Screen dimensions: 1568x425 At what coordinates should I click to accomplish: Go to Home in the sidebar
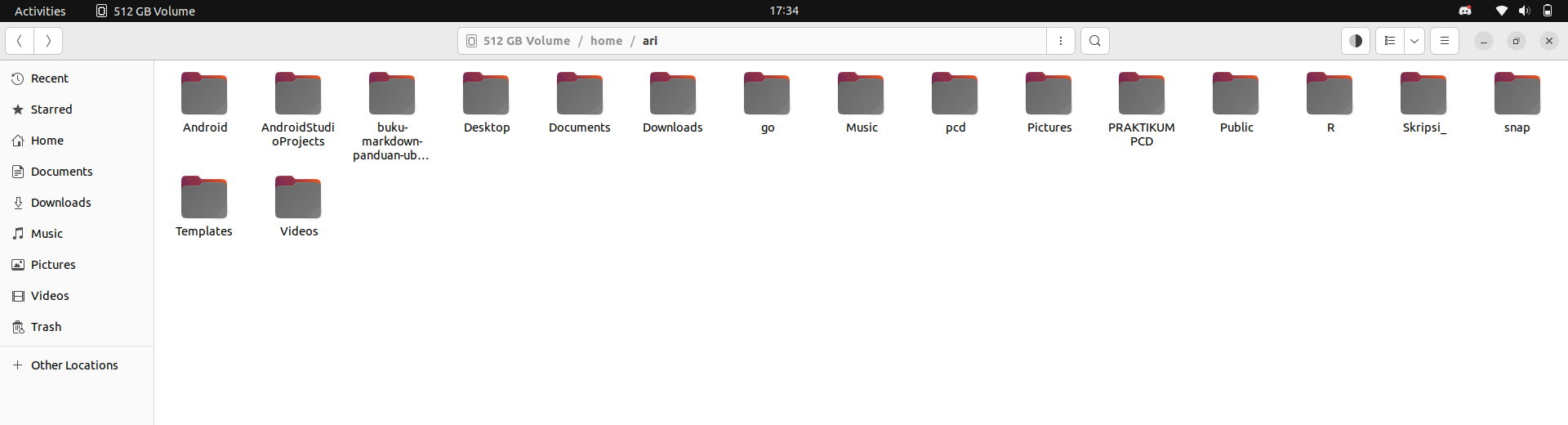(77, 141)
